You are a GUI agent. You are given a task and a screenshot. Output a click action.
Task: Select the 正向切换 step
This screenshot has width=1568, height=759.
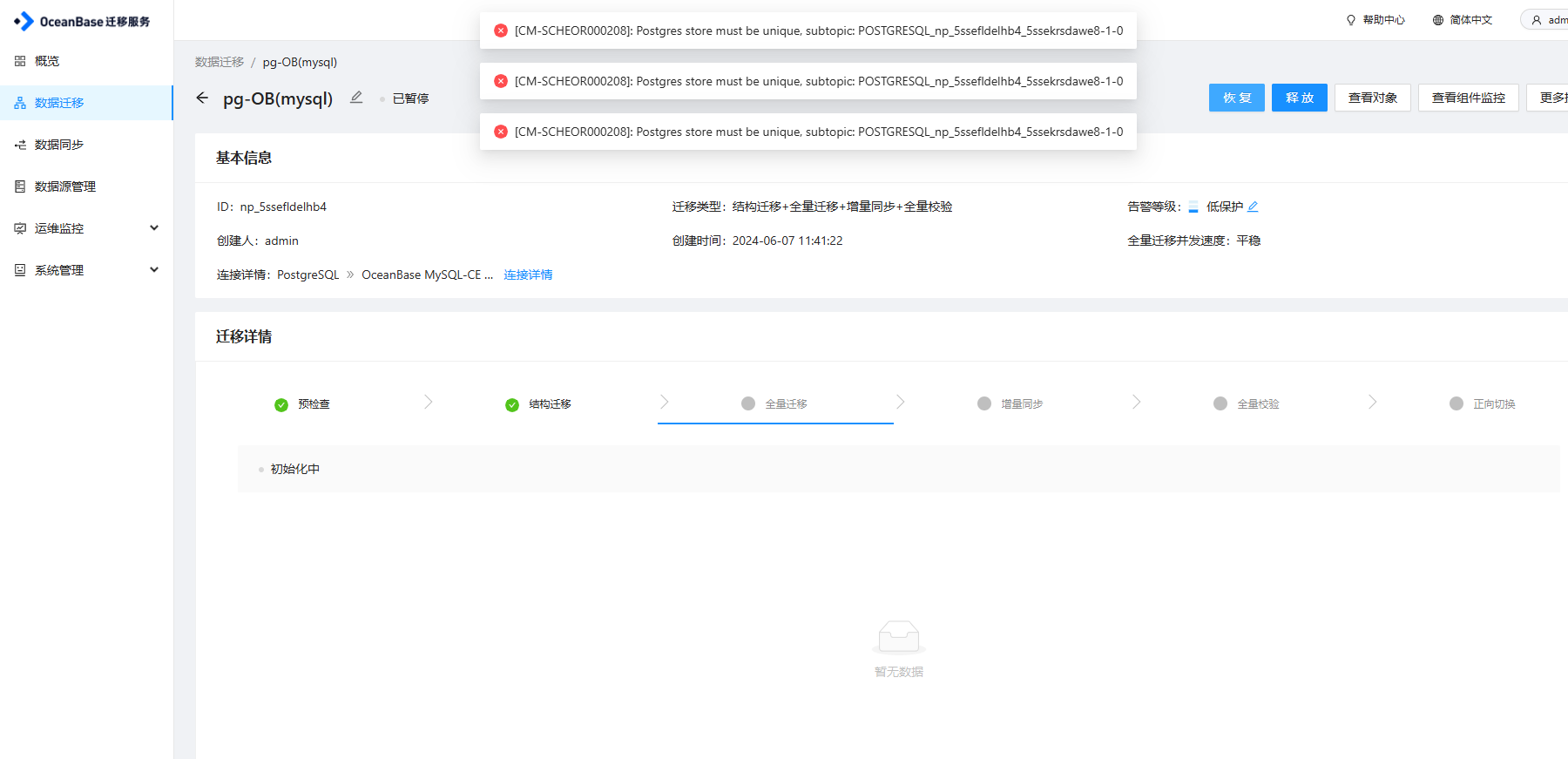pyautogui.click(x=1483, y=404)
